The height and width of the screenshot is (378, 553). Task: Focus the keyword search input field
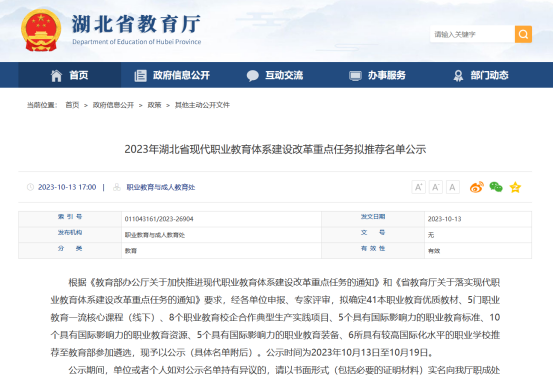(x=472, y=34)
